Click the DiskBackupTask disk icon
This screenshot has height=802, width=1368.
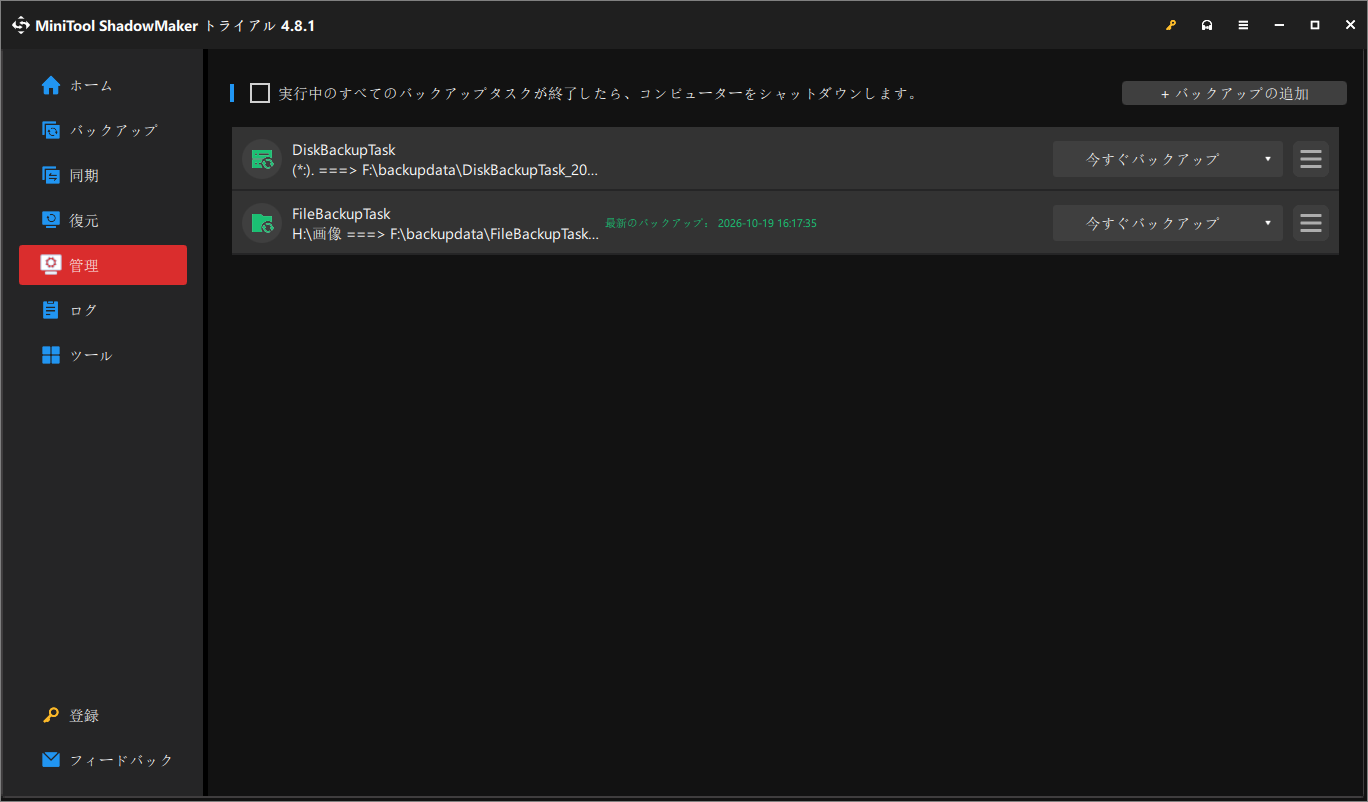point(262,159)
